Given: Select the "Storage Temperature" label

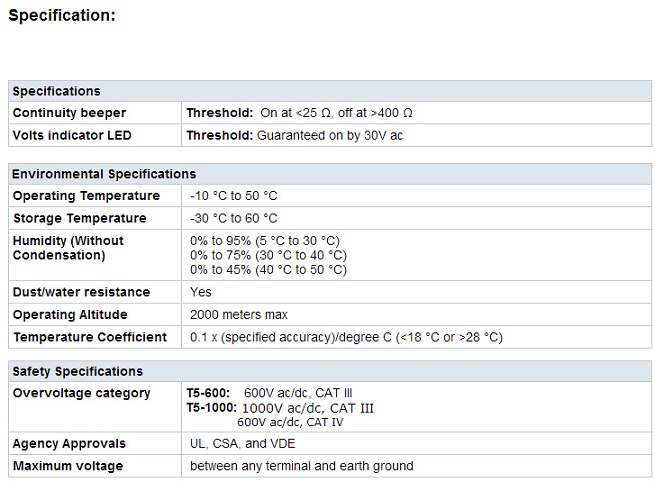Looking at the screenshot, I should pos(80,218).
